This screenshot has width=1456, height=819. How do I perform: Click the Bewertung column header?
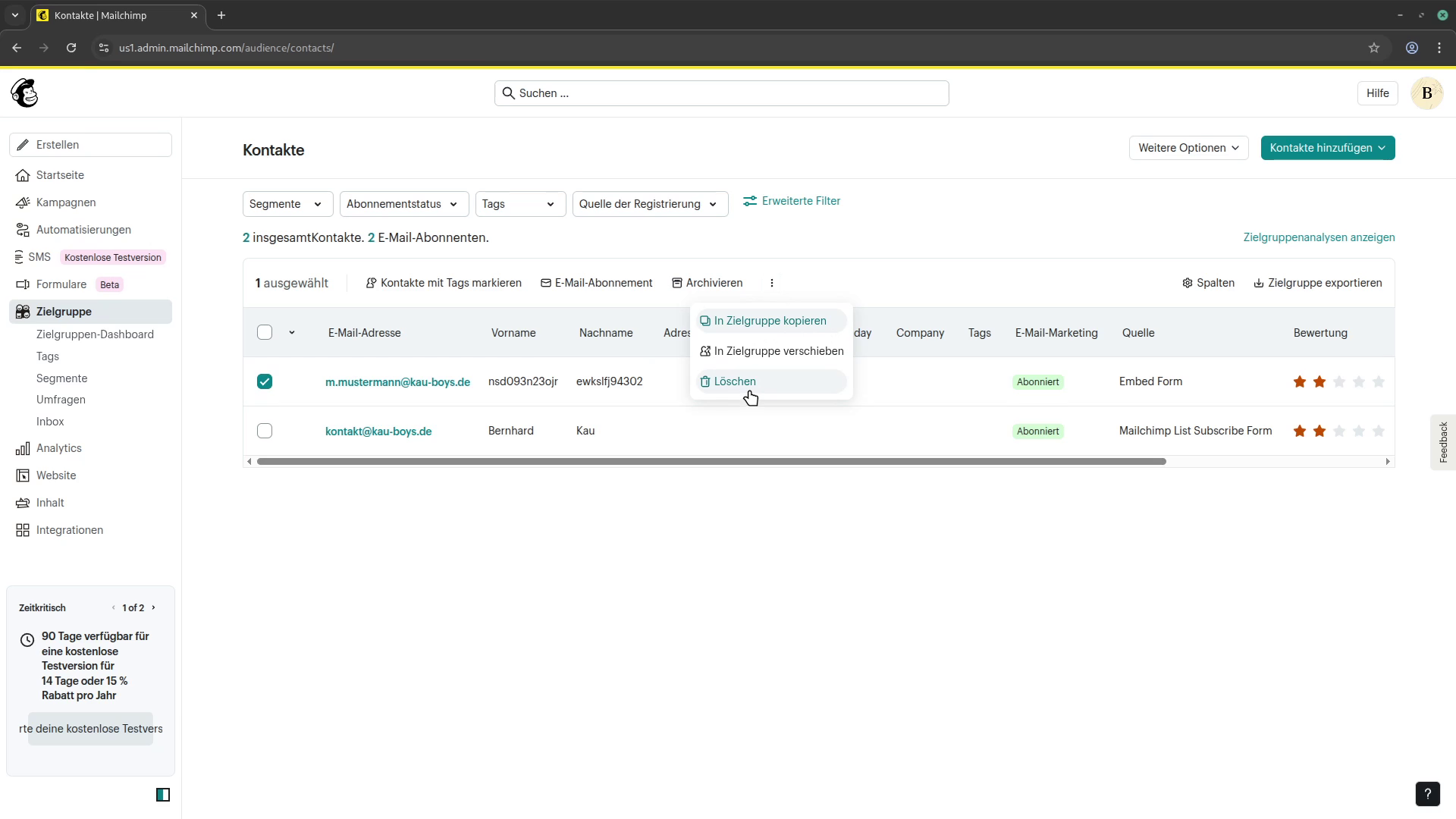click(x=1320, y=333)
